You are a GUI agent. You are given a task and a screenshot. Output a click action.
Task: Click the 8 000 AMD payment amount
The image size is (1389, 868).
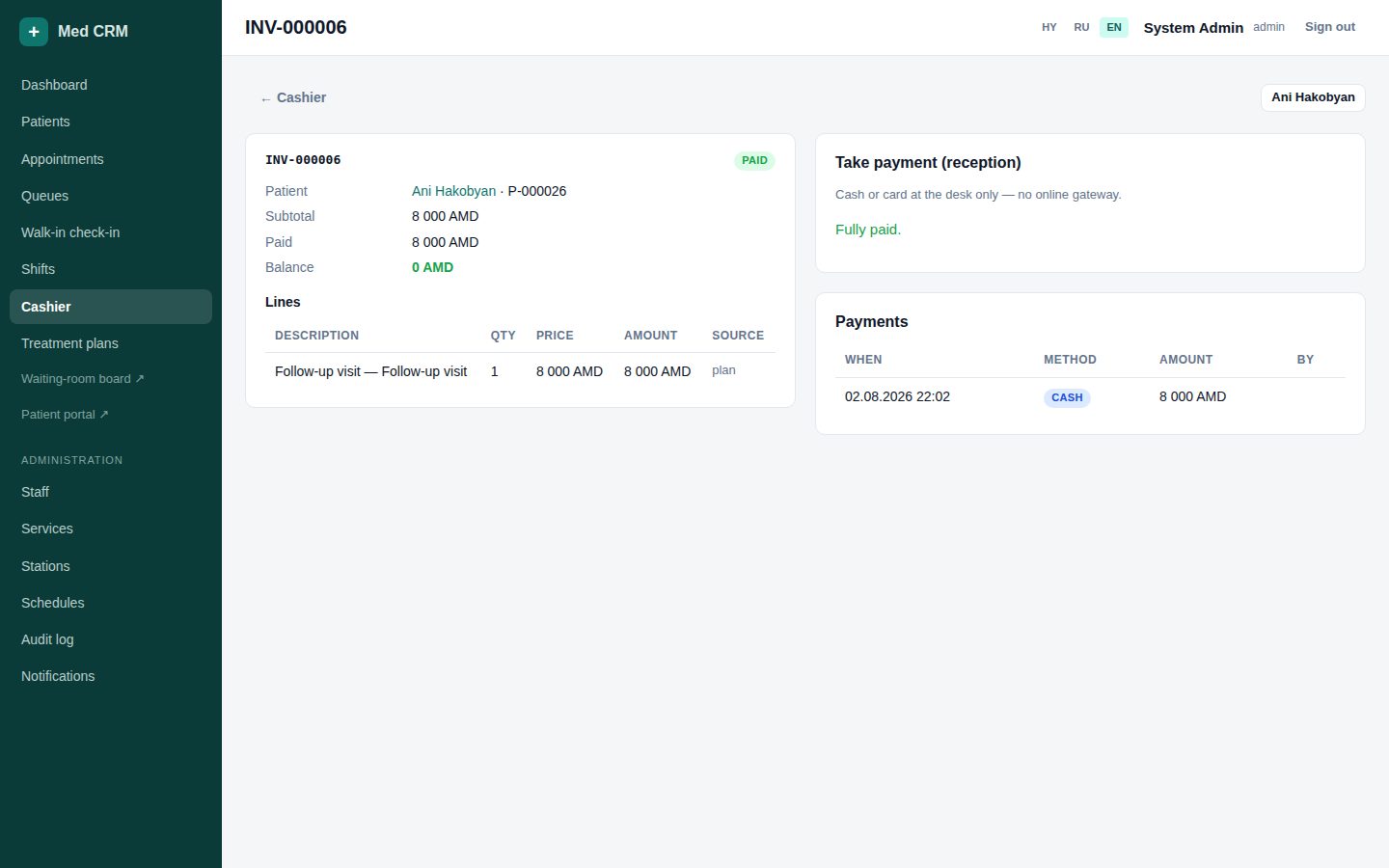(x=1192, y=396)
